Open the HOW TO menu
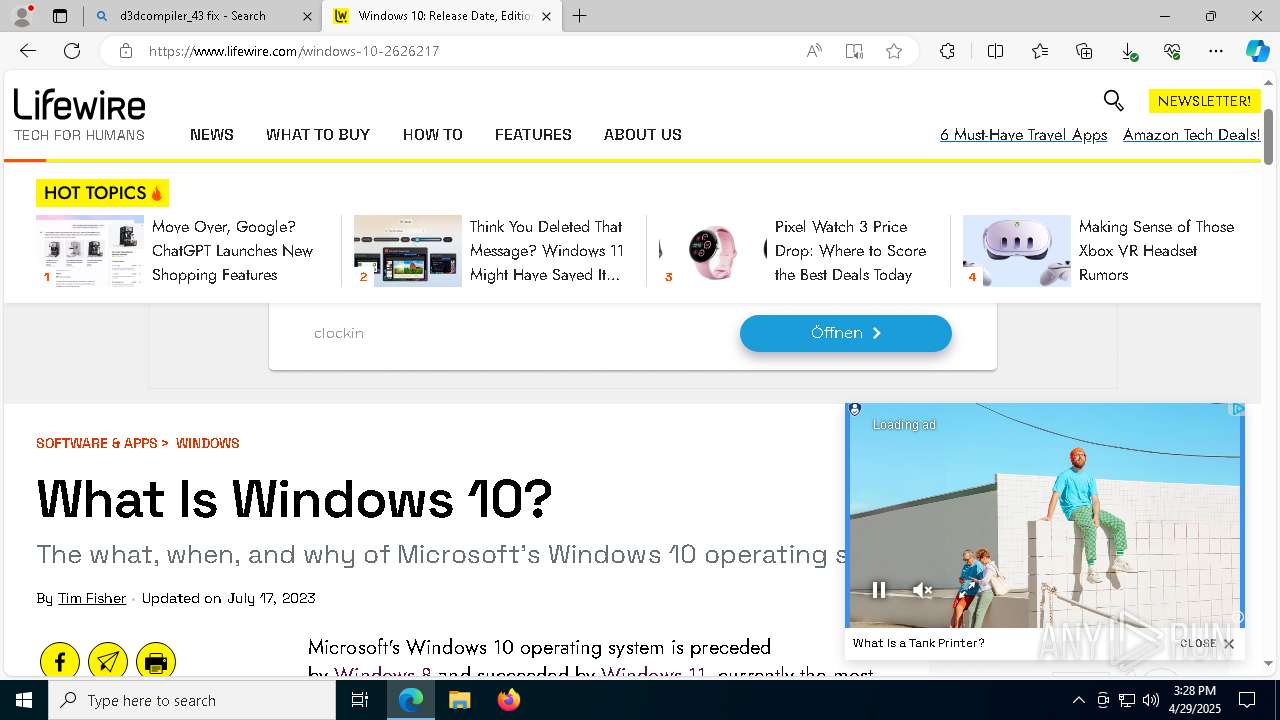 [x=433, y=134]
